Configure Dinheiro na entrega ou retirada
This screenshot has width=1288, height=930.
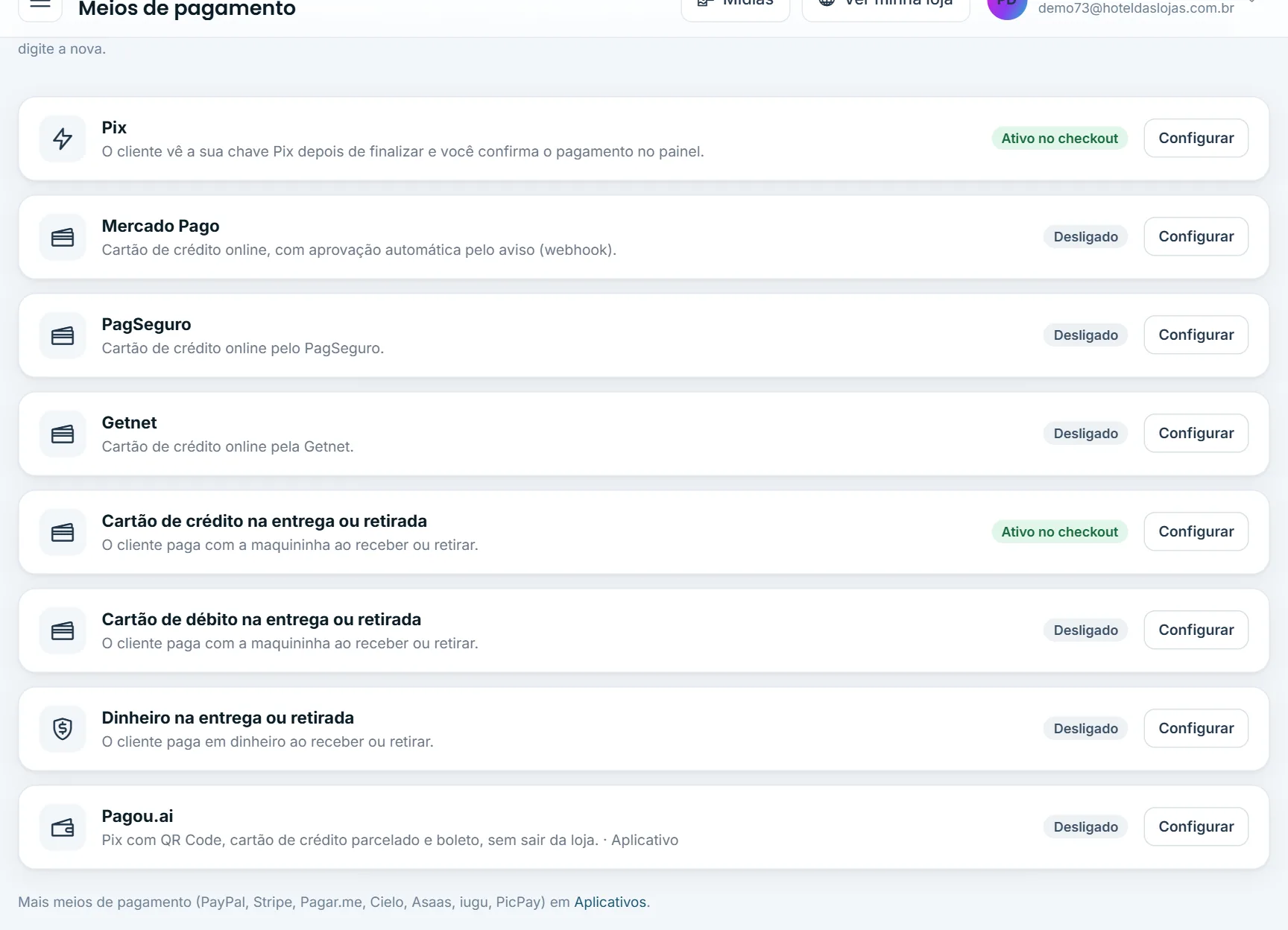point(1196,728)
